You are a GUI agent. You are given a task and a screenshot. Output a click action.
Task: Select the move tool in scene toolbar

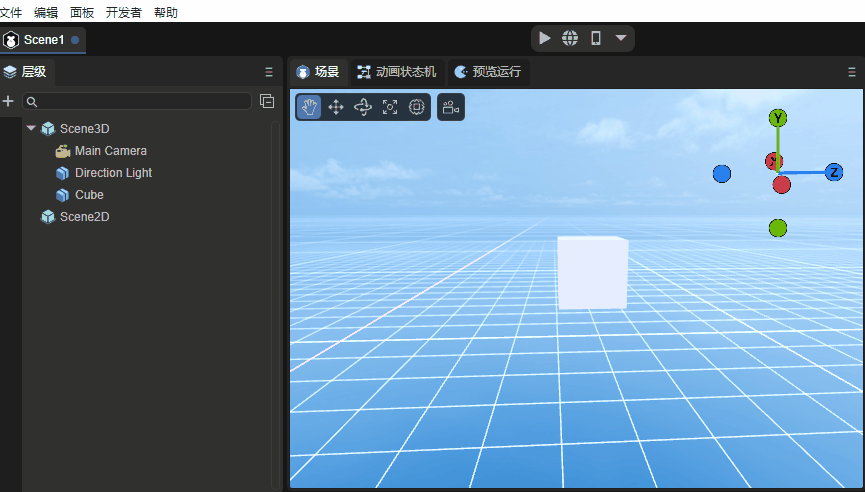pyautogui.click(x=336, y=107)
